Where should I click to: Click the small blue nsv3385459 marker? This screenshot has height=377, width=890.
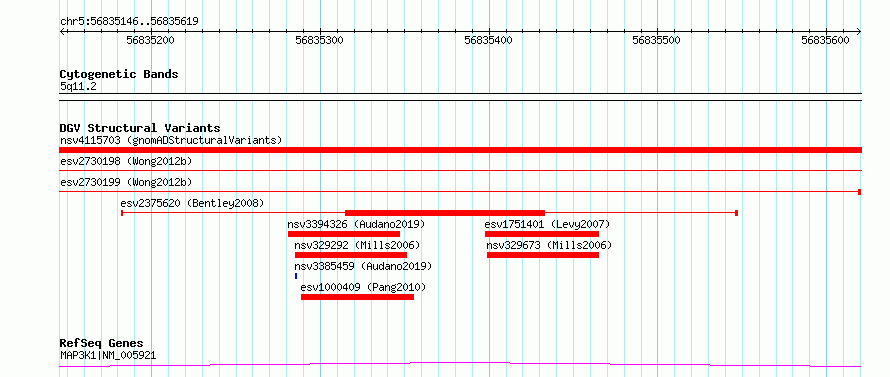[296, 276]
